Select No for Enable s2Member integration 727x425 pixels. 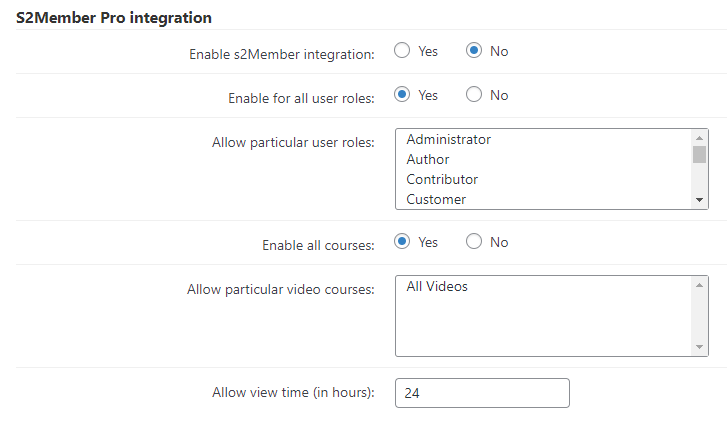[474, 51]
